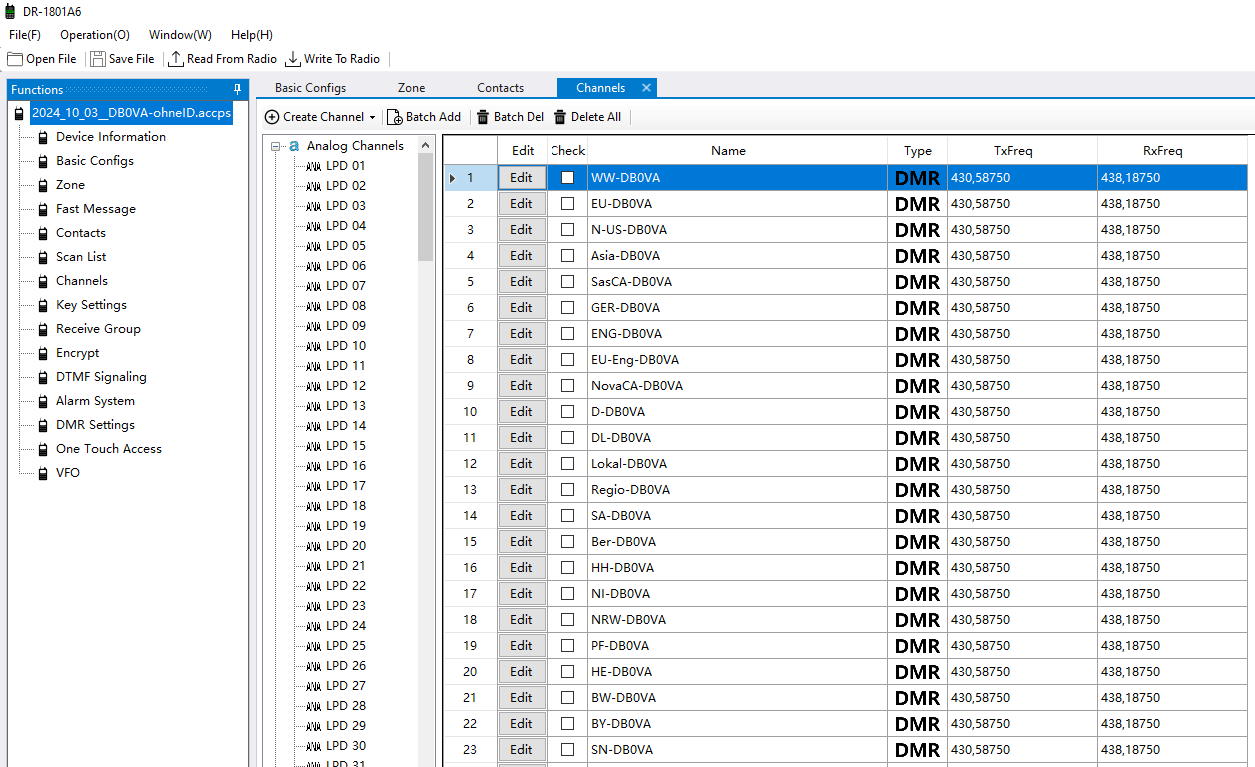Viewport: 1255px width, 767px height.
Task: Click the Type column header
Action: pyautogui.click(x=918, y=151)
